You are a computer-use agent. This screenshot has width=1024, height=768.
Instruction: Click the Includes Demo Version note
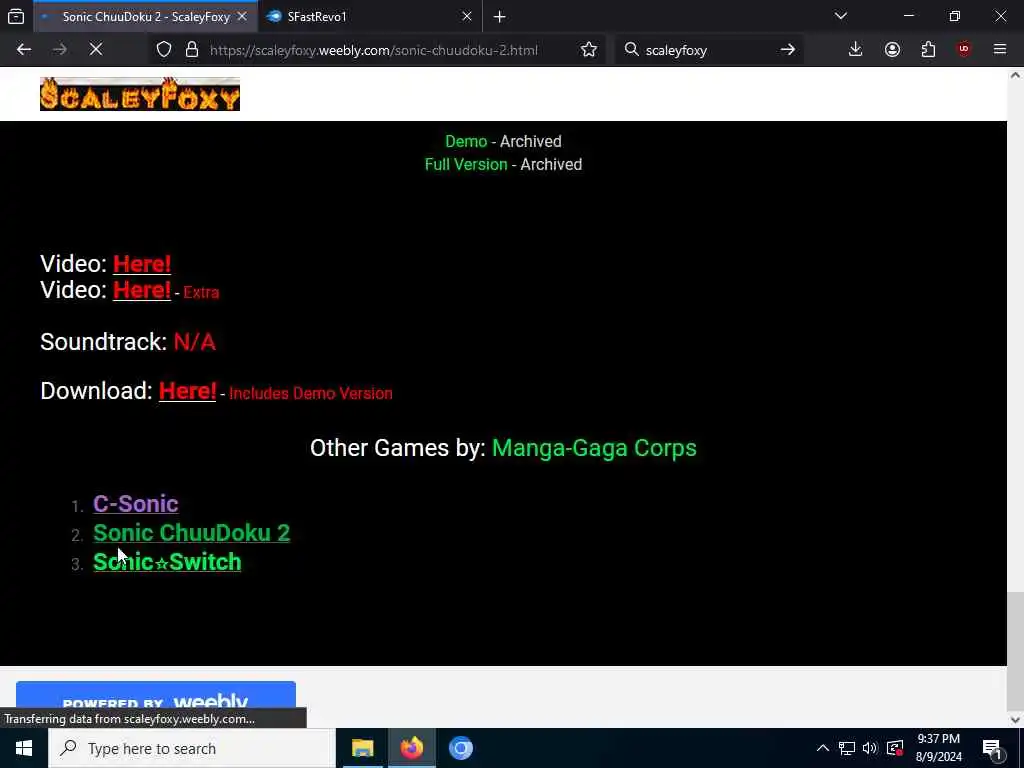[311, 394]
